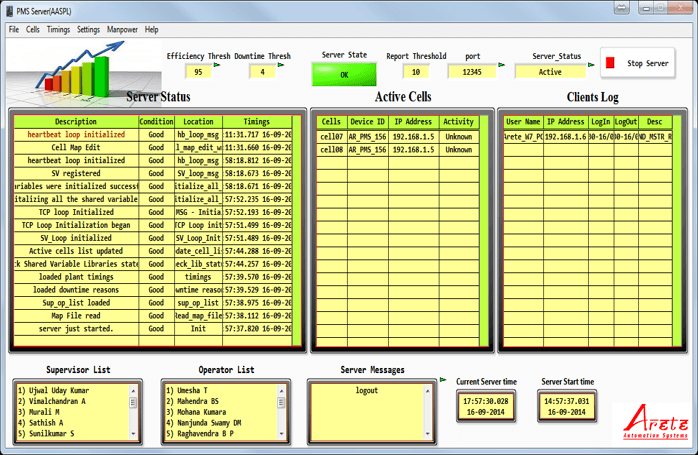Click the 'server just started.' row
The width and height of the screenshot is (698, 455).
pyautogui.click(x=153, y=329)
